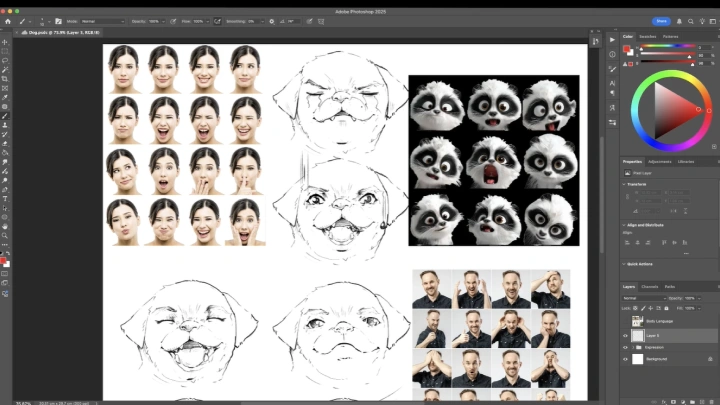Click the brush angle input field

pyautogui.click(x=293, y=21)
